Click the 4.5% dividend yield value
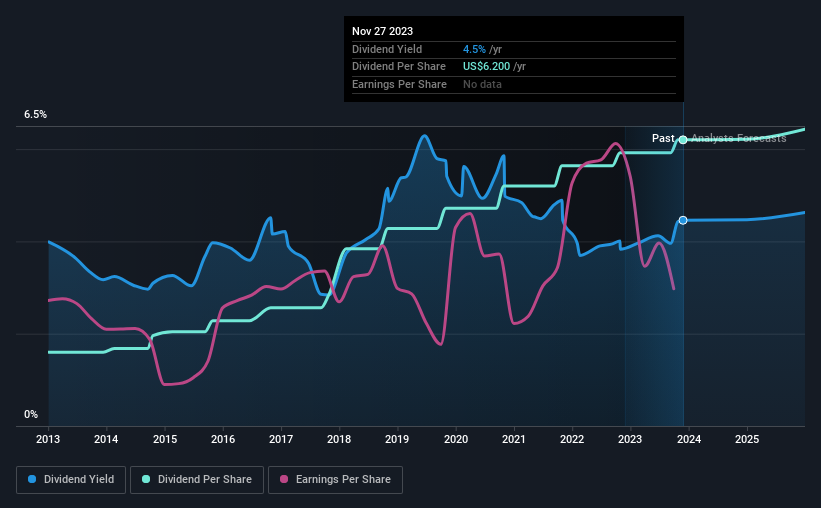Image resolution: width=821 pixels, height=508 pixels. tap(474, 49)
